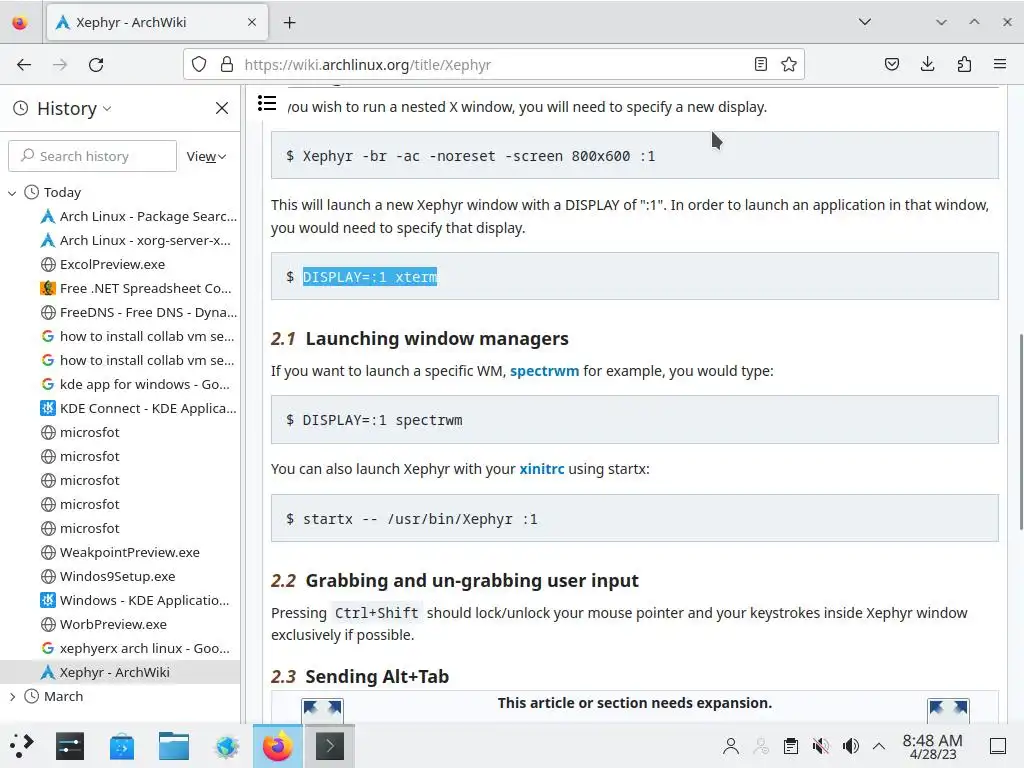This screenshot has width=1024, height=768.
Task: Click the startx /usr/bin/Xephyr command text
Action: pyautogui.click(x=420, y=519)
